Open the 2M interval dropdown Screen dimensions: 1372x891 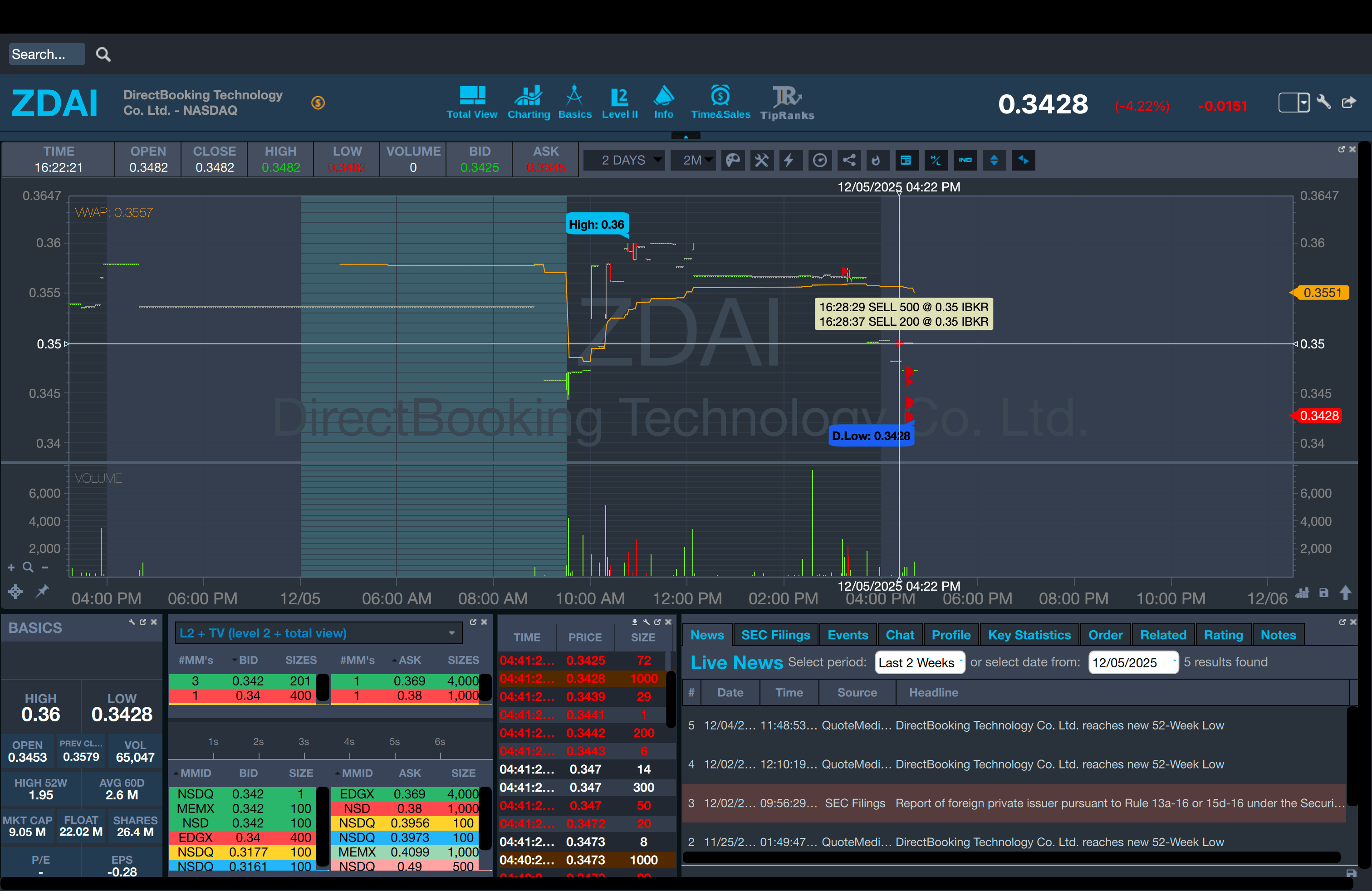pyautogui.click(x=692, y=160)
